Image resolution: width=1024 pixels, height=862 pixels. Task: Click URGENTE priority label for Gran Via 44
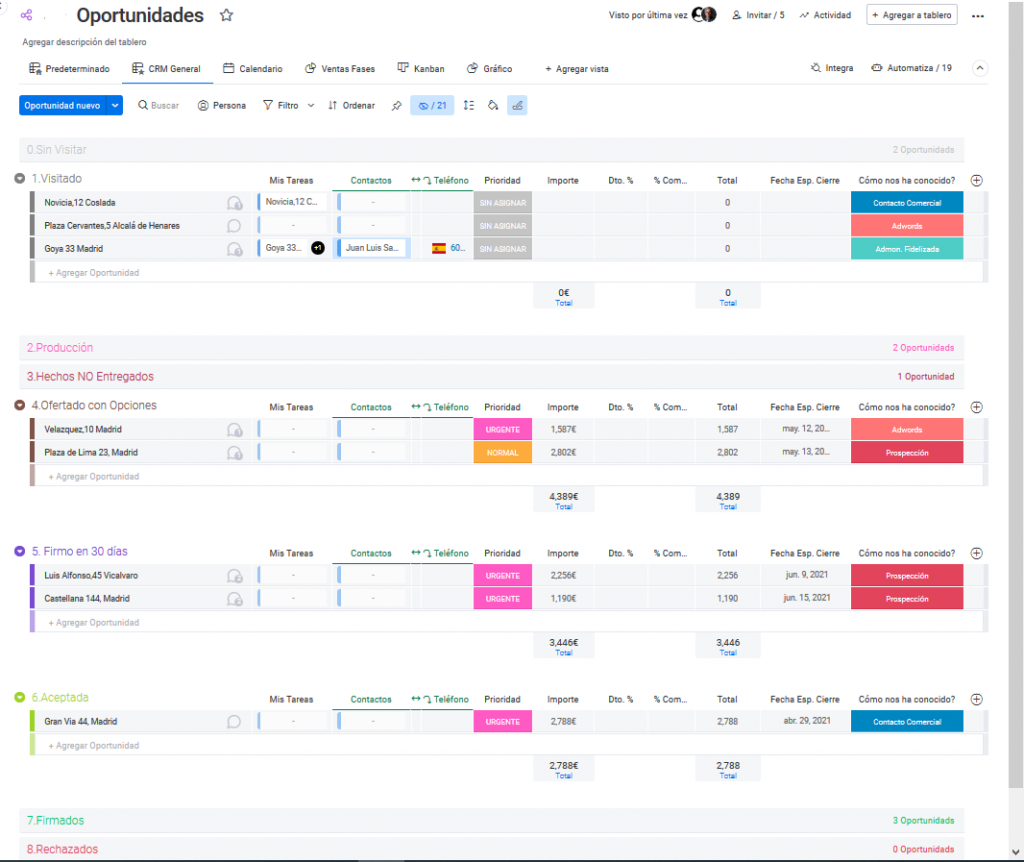[502, 721]
